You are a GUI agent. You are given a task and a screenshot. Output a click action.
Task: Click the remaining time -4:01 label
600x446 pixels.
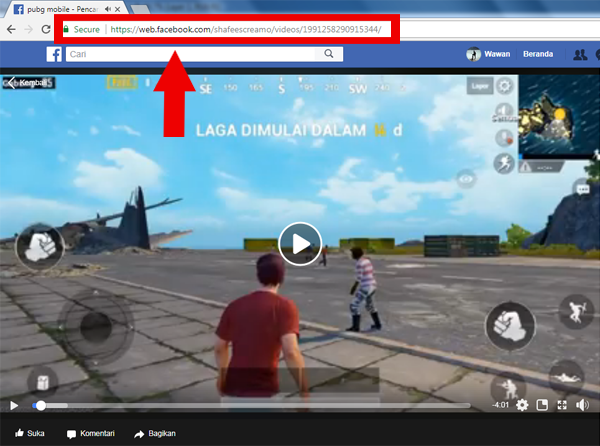click(x=501, y=405)
